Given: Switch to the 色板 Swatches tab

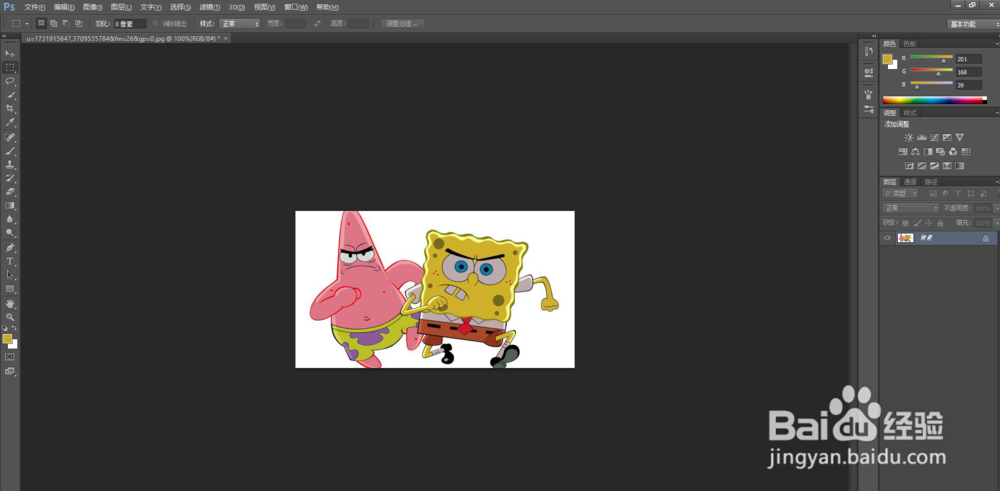Looking at the screenshot, I should pyautogui.click(x=909, y=43).
